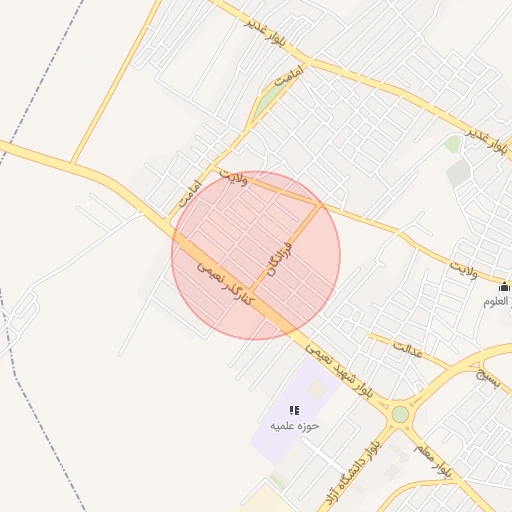512x512 pixels.
Task: Click the بسیج road label
Action: point(488,379)
